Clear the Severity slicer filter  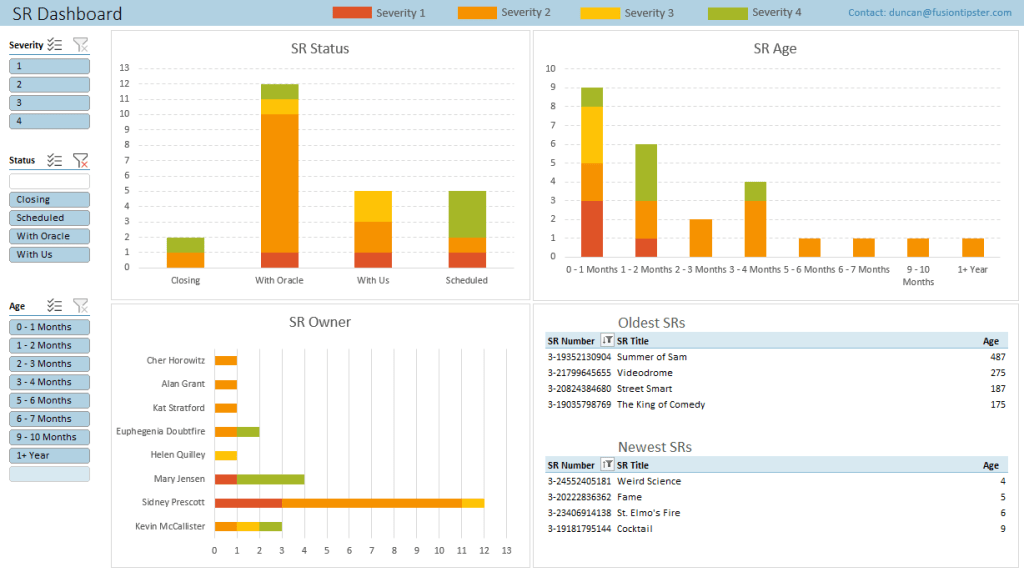[x=81, y=45]
